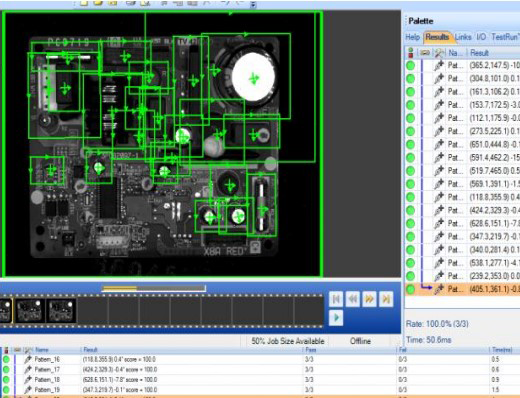Jump to first filmstrip image
Screen dimensions: 520x398
pyautogui.click(x=336, y=299)
